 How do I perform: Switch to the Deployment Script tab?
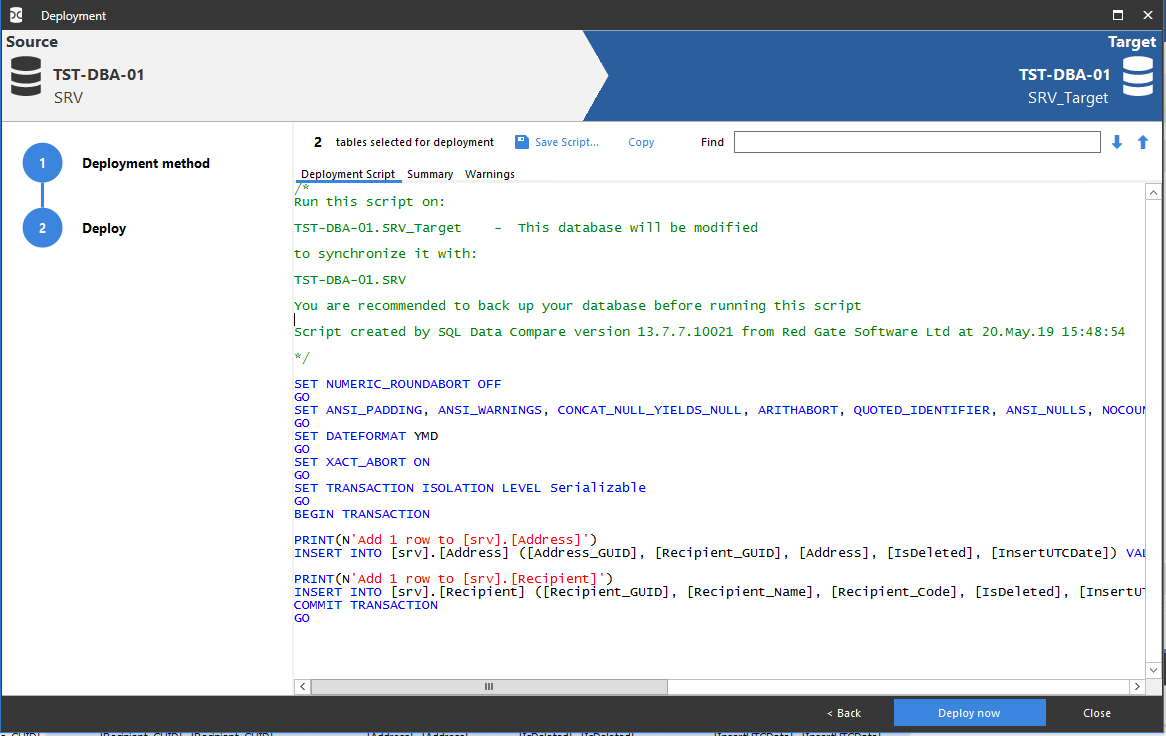click(348, 174)
